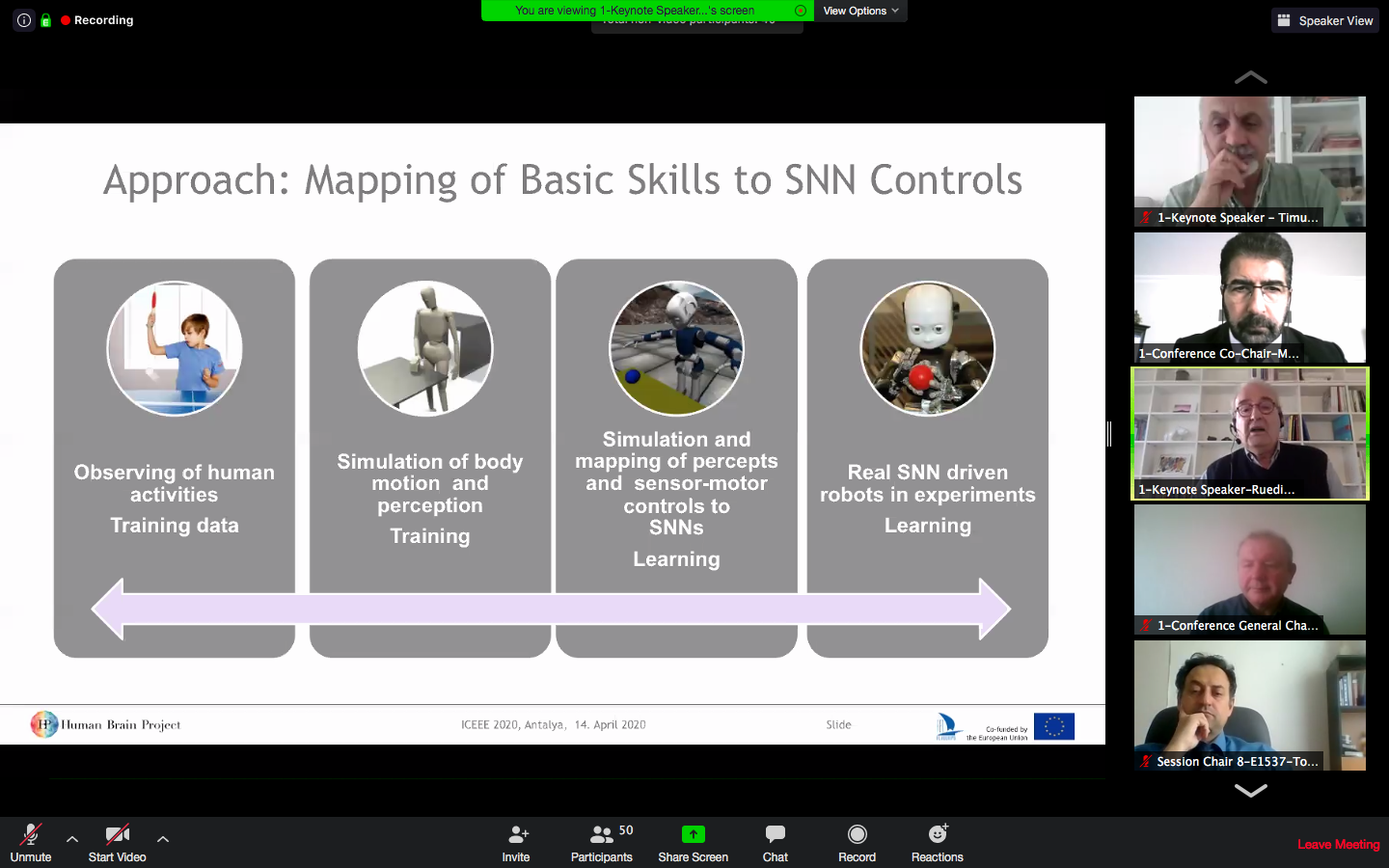This screenshot has width=1389, height=868.
Task: Start recording with the Record icon
Action: [x=857, y=835]
